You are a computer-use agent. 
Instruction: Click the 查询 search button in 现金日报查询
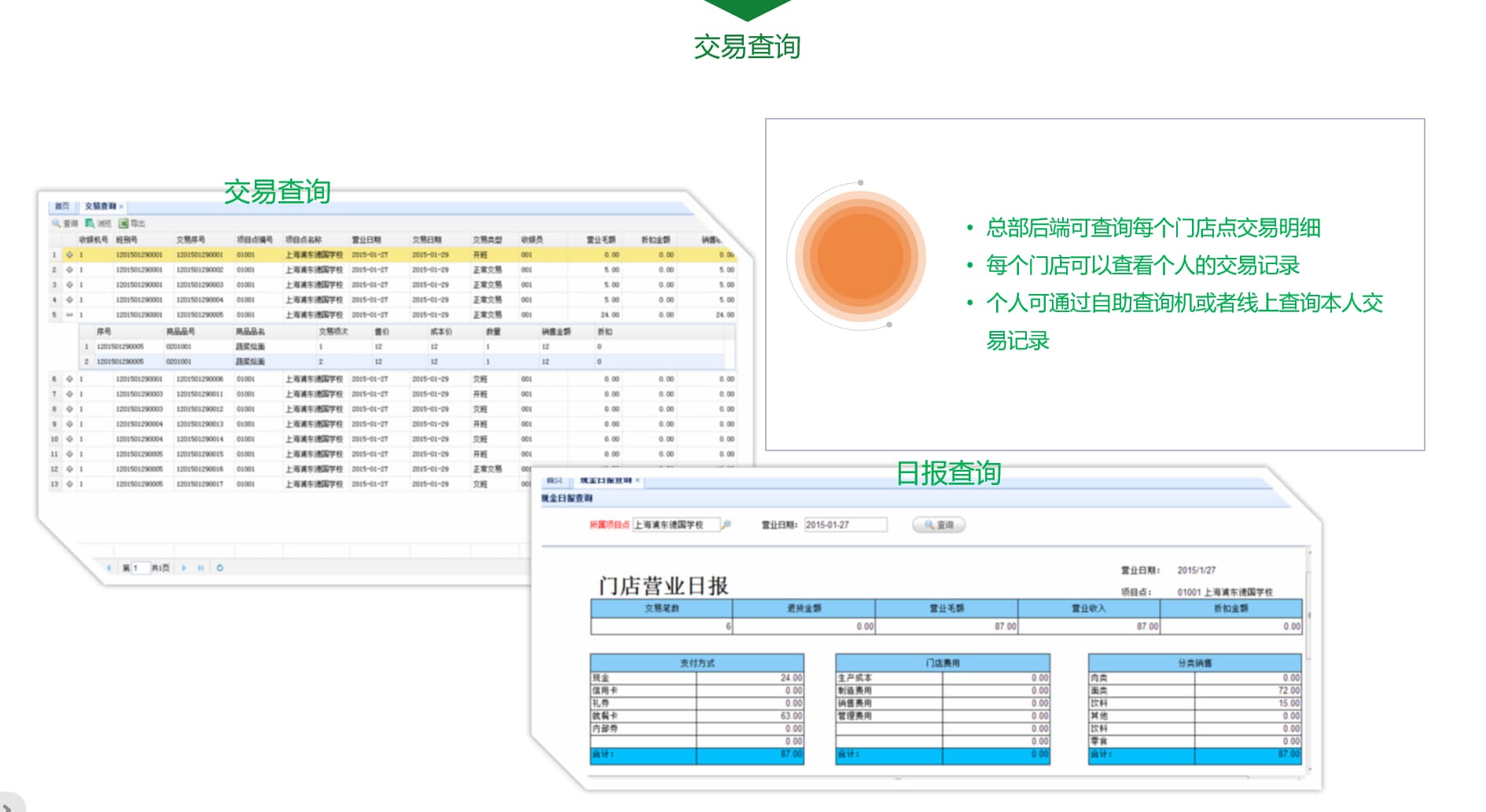coord(940,525)
